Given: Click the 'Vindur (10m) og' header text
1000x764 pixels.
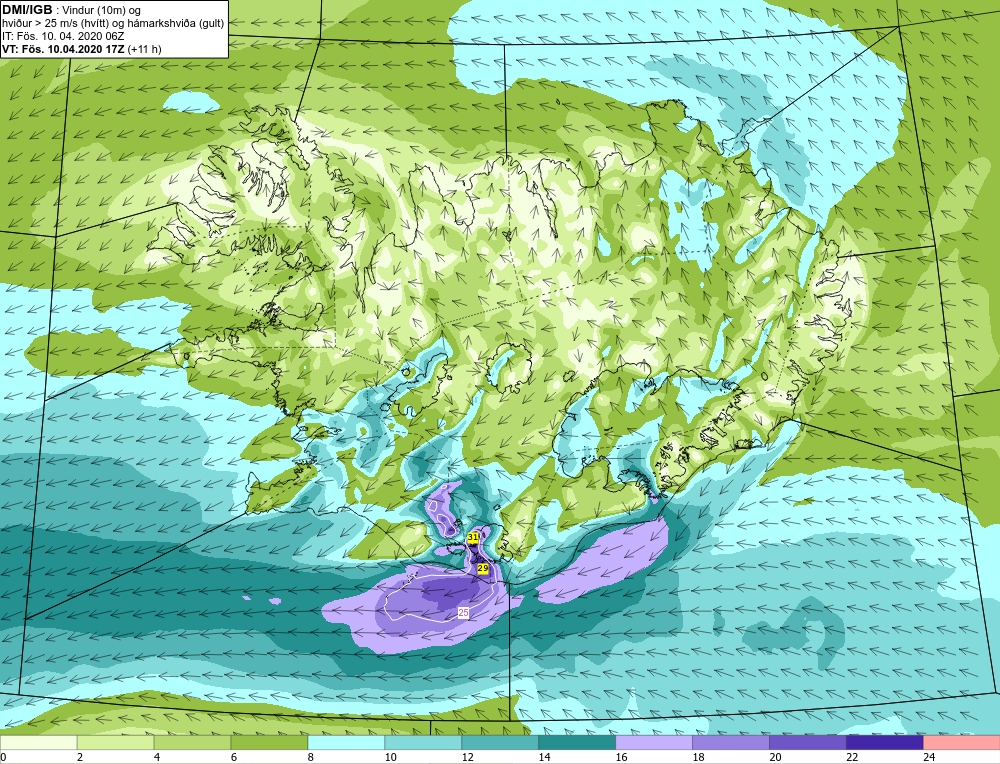Looking at the screenshot, I should pos(103,10).
